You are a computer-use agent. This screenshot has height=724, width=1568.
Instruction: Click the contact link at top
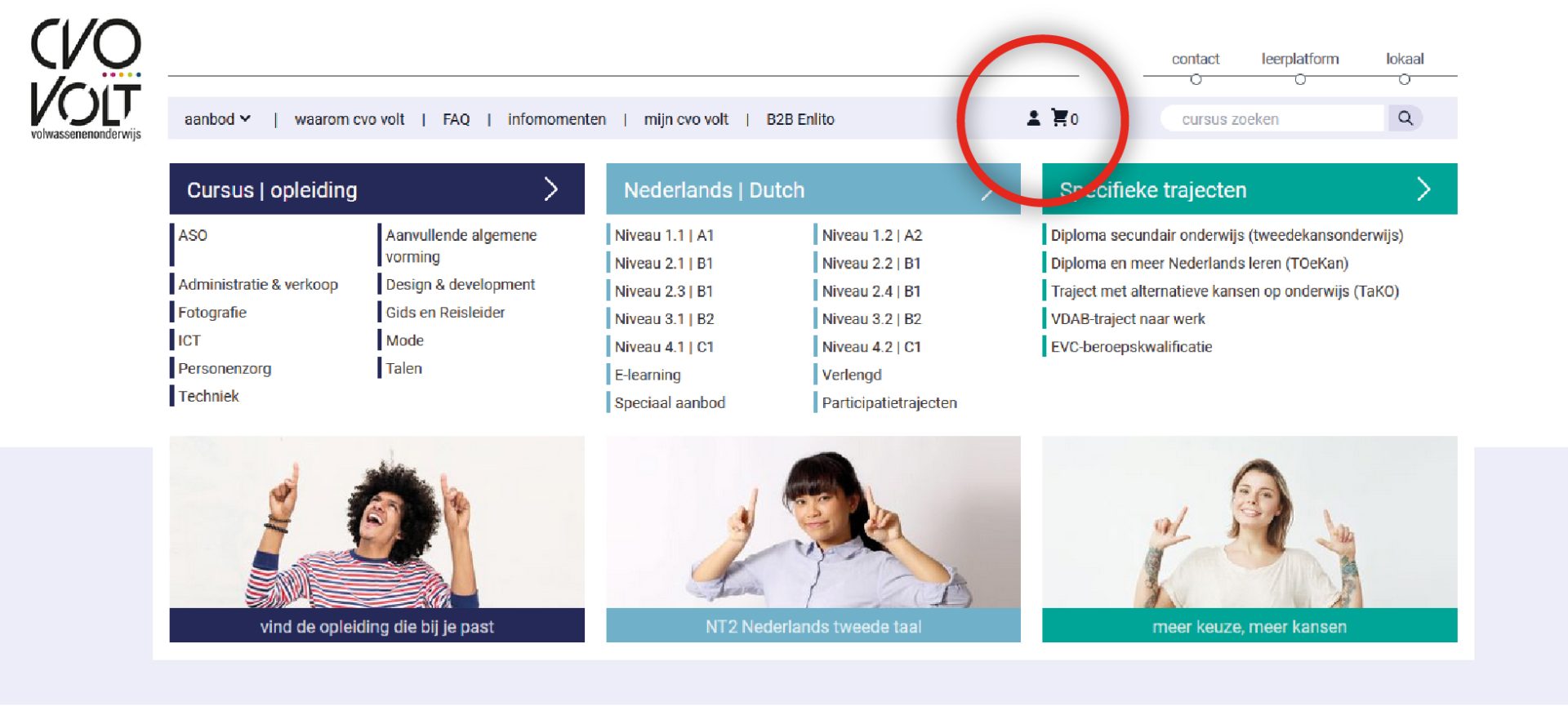pyautogui.click(x=1195, y=59)
